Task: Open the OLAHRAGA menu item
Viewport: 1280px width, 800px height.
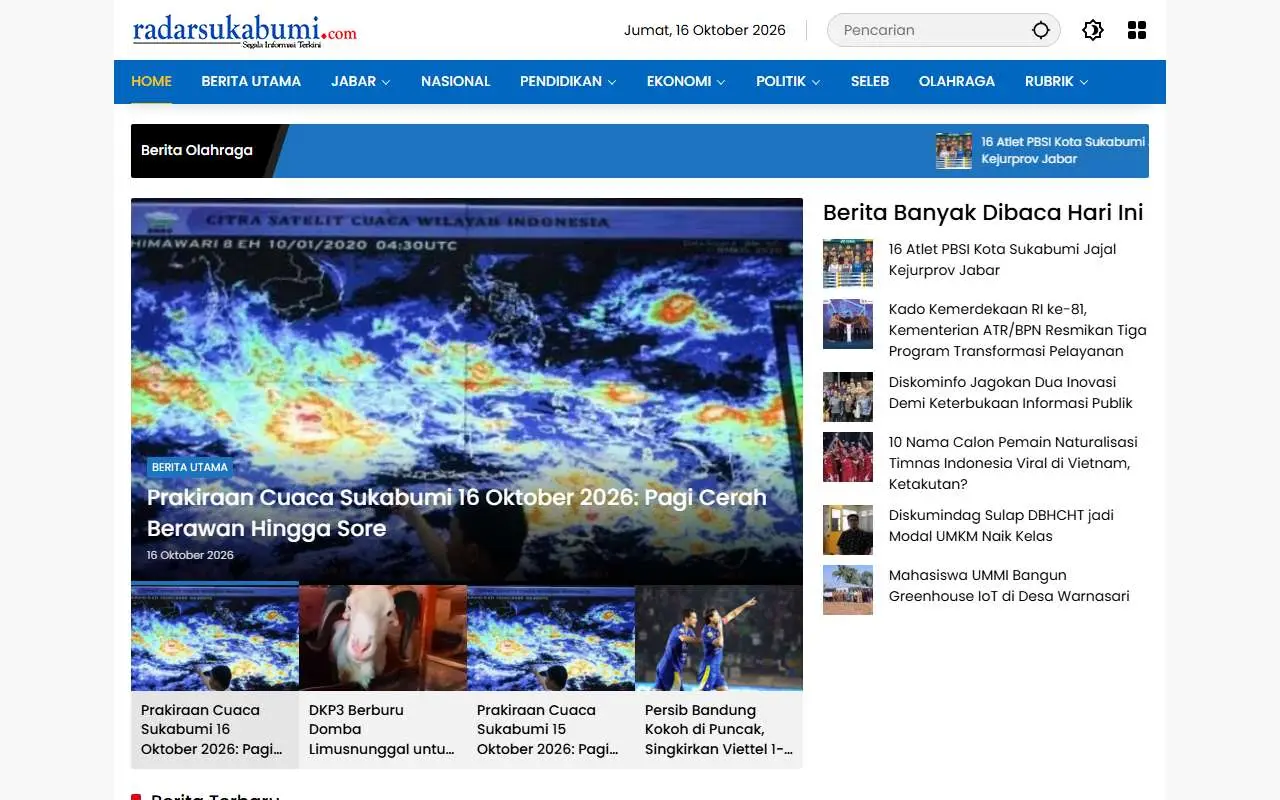Action: [957, 81]
